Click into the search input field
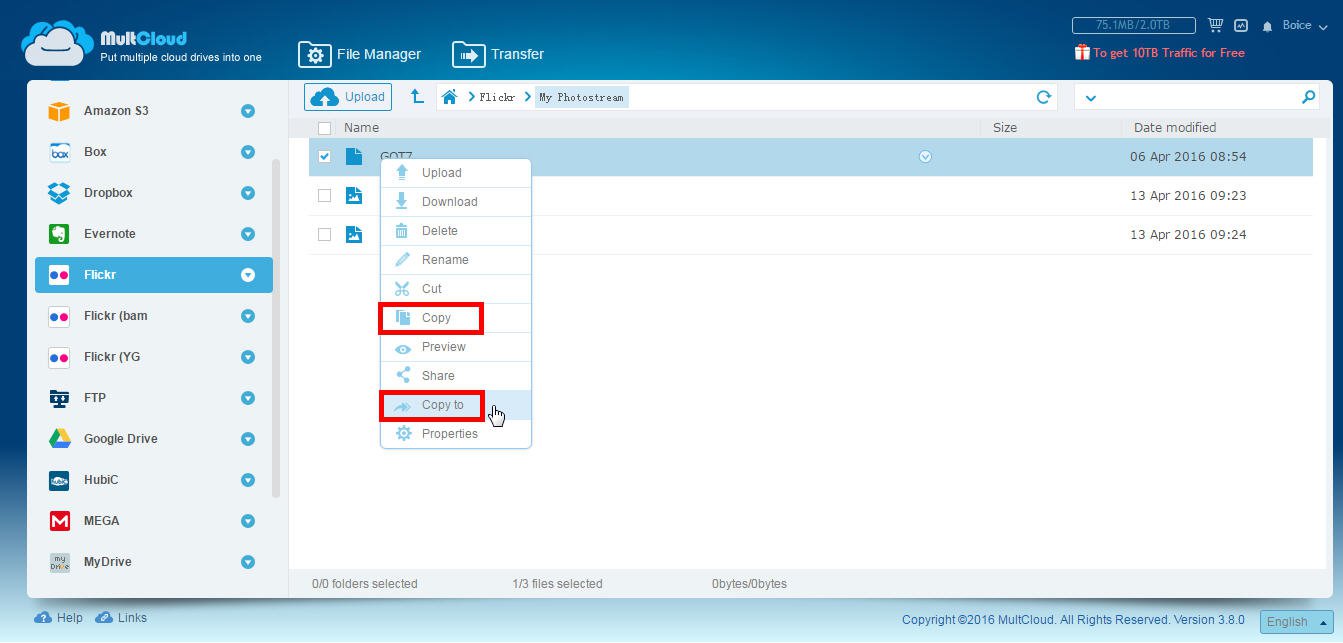 pyautogui.click(x=1198, y=97)
